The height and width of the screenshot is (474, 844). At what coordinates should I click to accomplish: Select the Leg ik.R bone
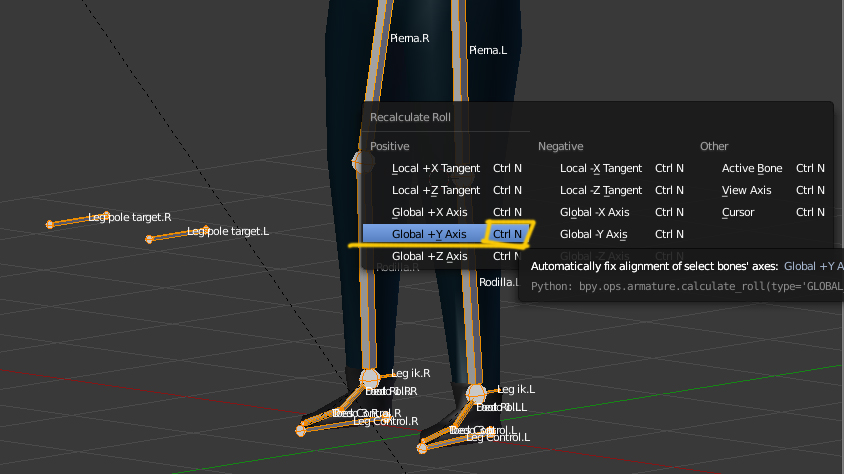coord(410,373)
